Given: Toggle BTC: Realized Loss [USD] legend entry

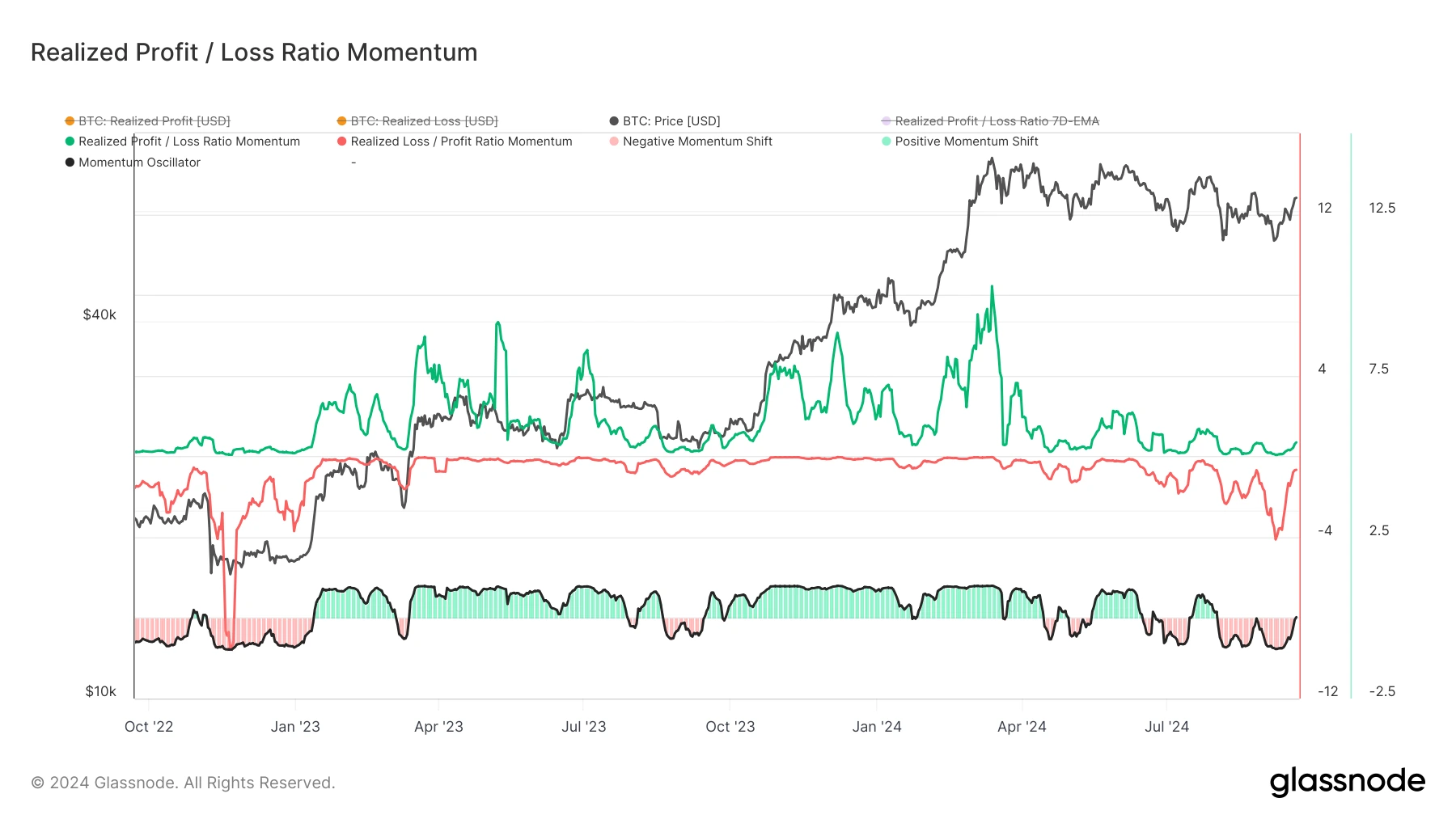Looking at the screenshot, I should coord(418,121).
